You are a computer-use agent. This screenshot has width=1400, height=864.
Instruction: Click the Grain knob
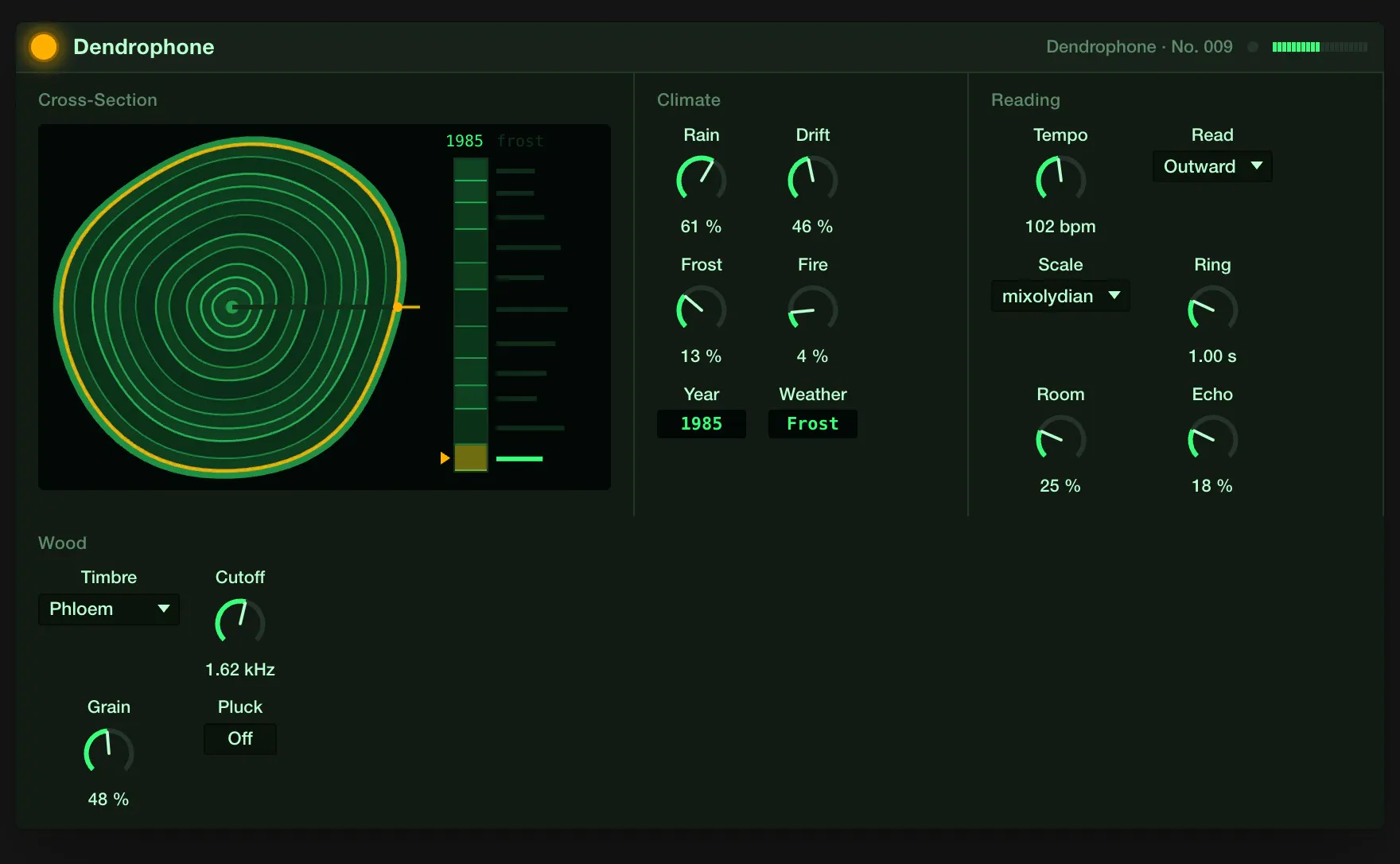109,751
